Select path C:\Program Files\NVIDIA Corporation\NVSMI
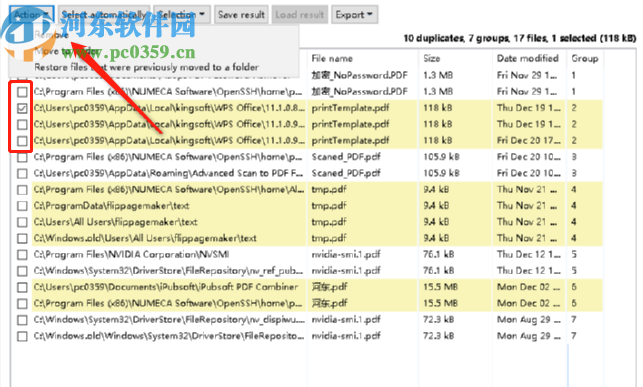The height and width of the screenshot is (387, 643). tap(131, 255)
